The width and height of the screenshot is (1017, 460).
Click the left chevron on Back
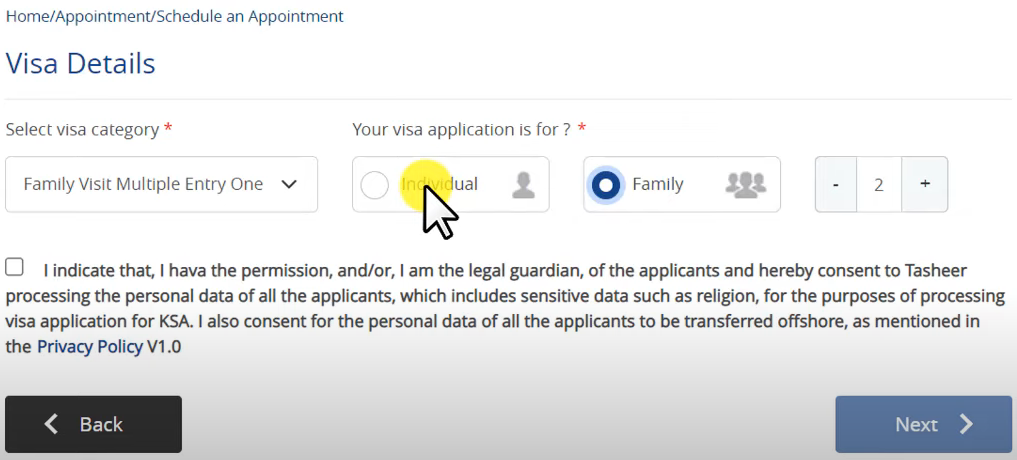pos(51,424)
